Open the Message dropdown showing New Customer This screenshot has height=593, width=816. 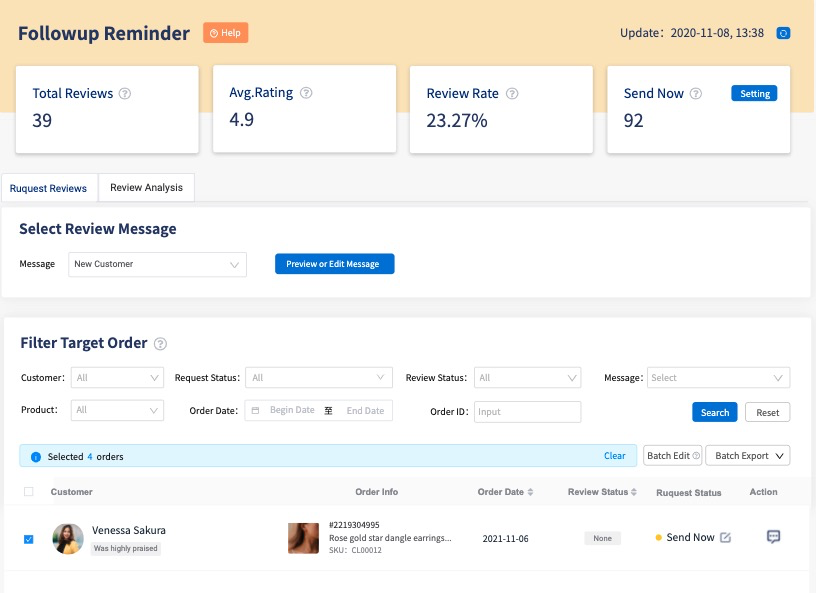tap(157, 264)
